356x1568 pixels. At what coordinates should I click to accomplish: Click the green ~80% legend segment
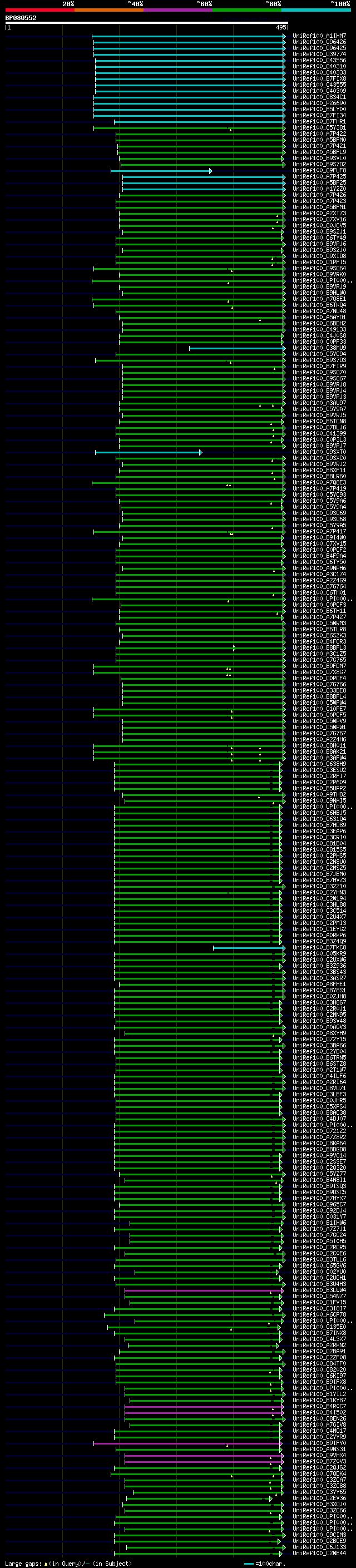[x=247, y=10]
